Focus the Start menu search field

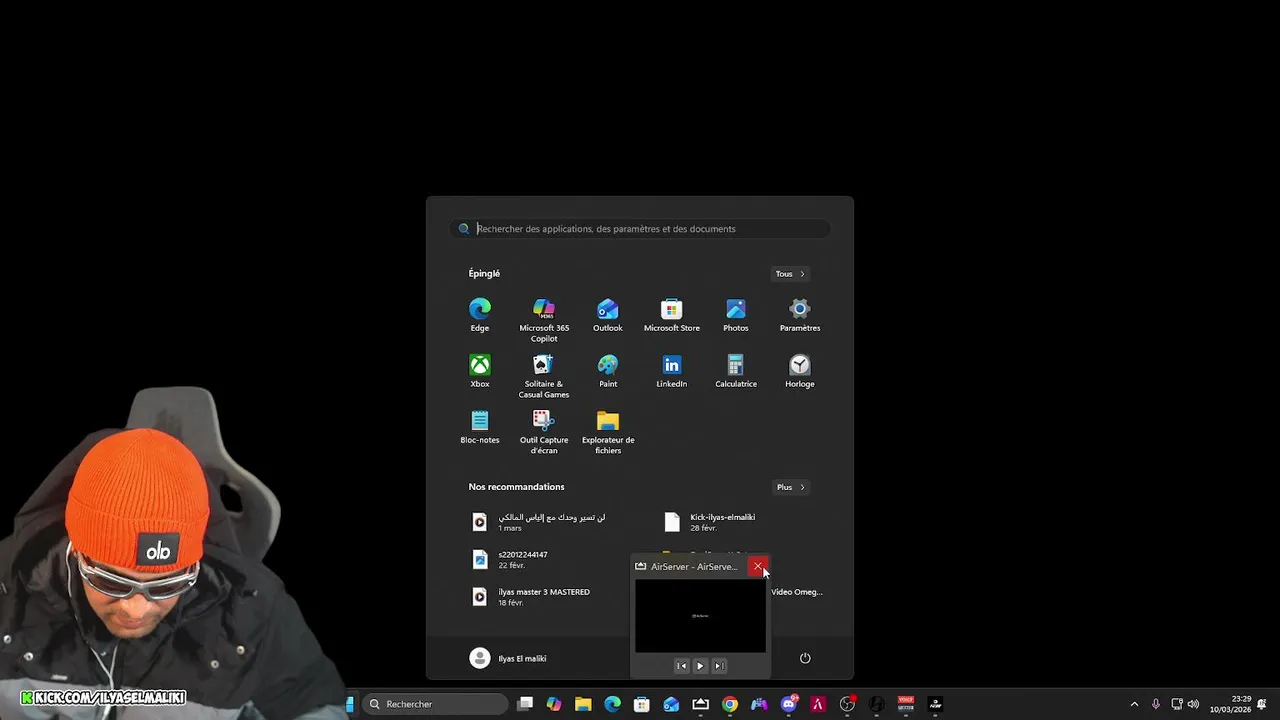click(640, 229)
